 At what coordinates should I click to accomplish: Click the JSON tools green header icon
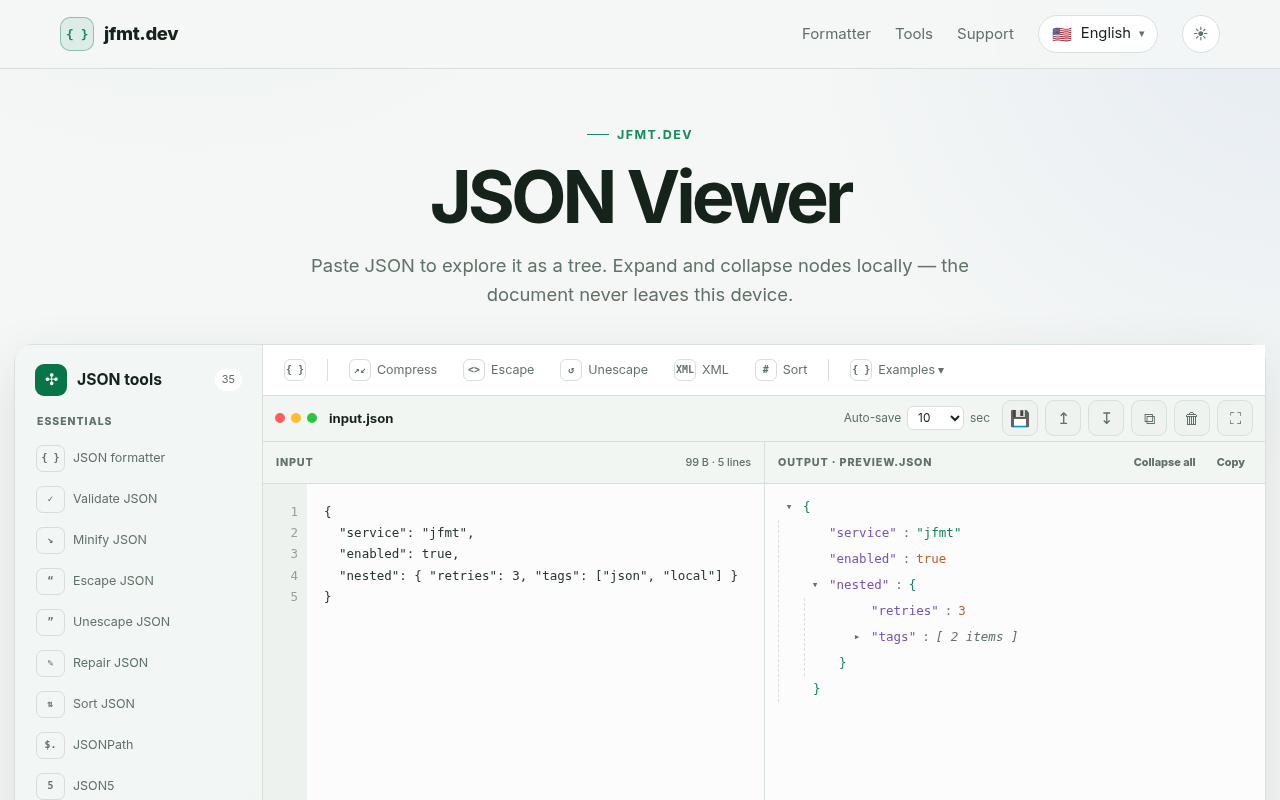(51, 380)
